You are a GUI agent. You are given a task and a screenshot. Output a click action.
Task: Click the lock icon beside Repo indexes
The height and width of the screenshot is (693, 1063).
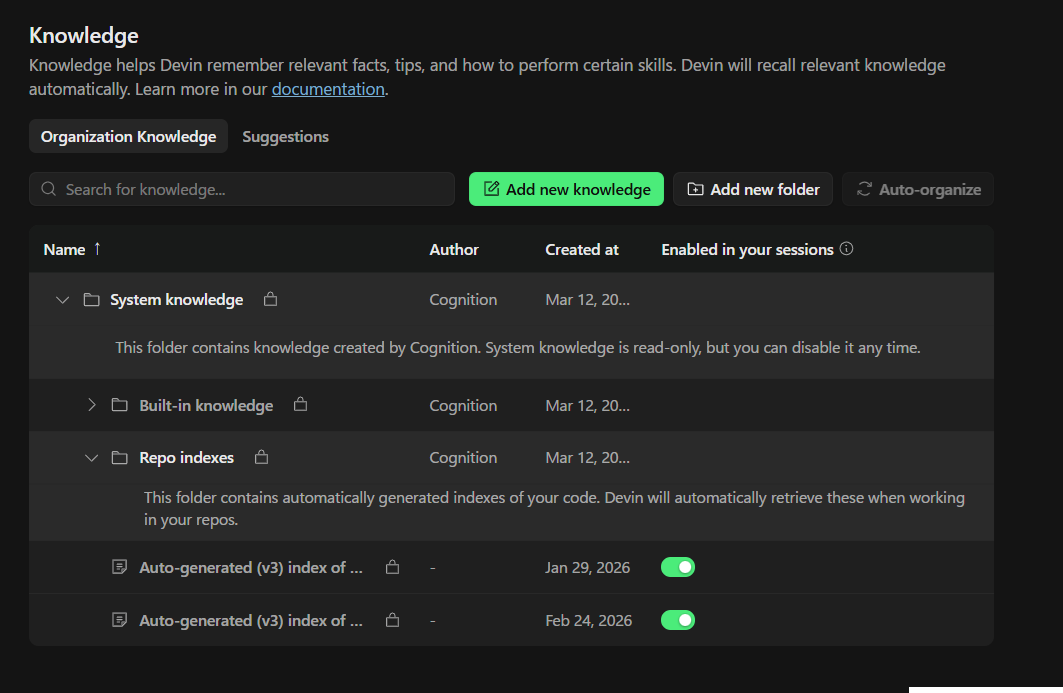point(261,457)
